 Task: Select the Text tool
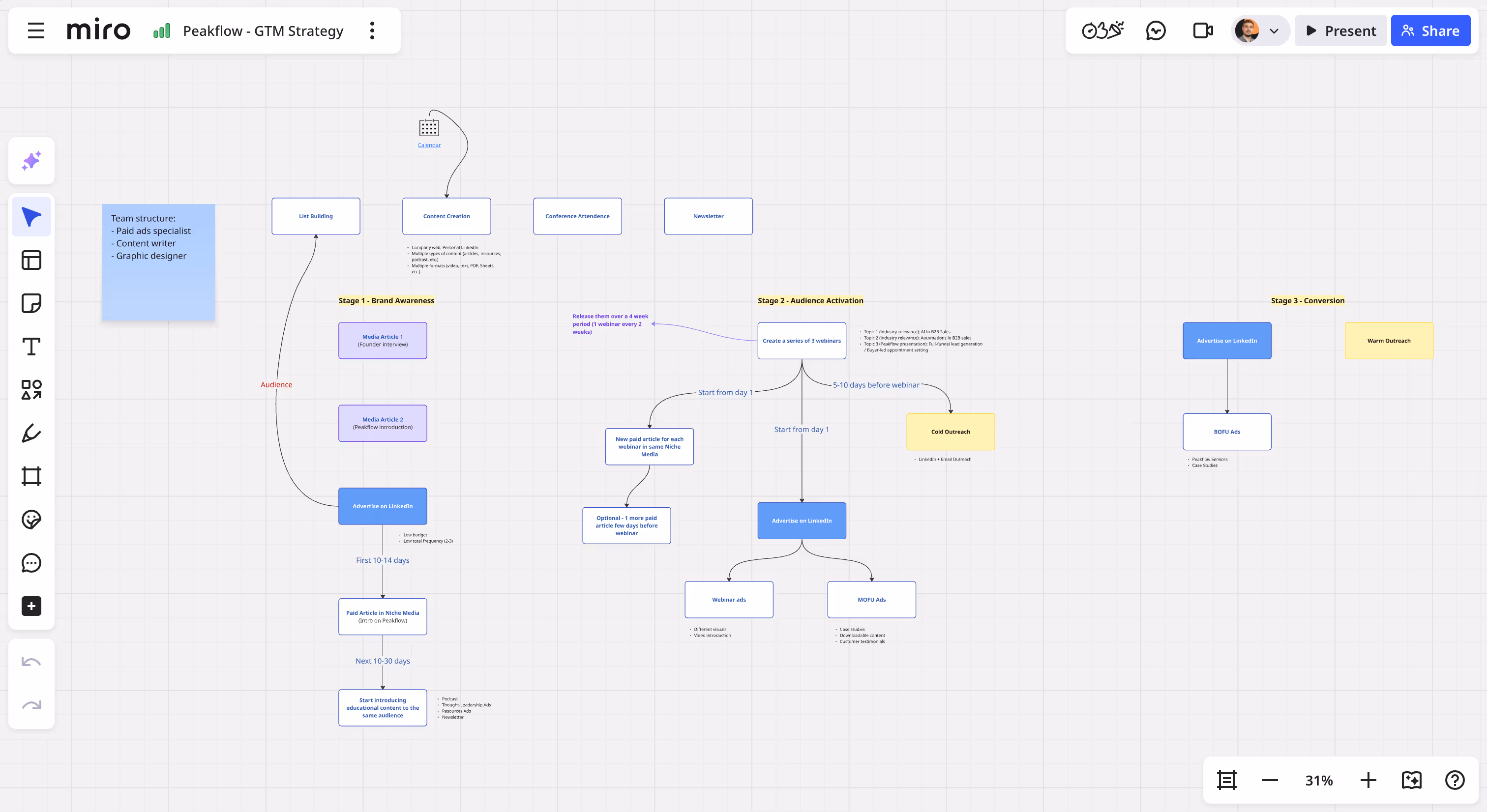(31, 346)
